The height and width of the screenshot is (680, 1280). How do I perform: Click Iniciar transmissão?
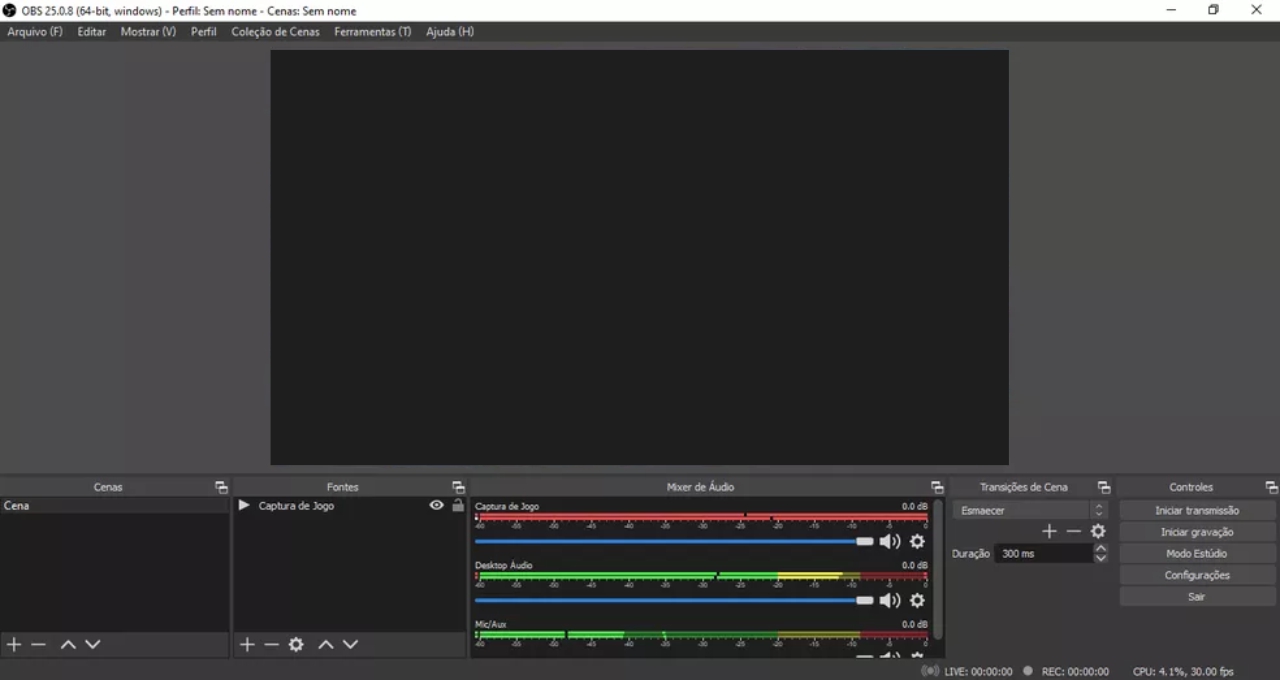(1197, 510)
